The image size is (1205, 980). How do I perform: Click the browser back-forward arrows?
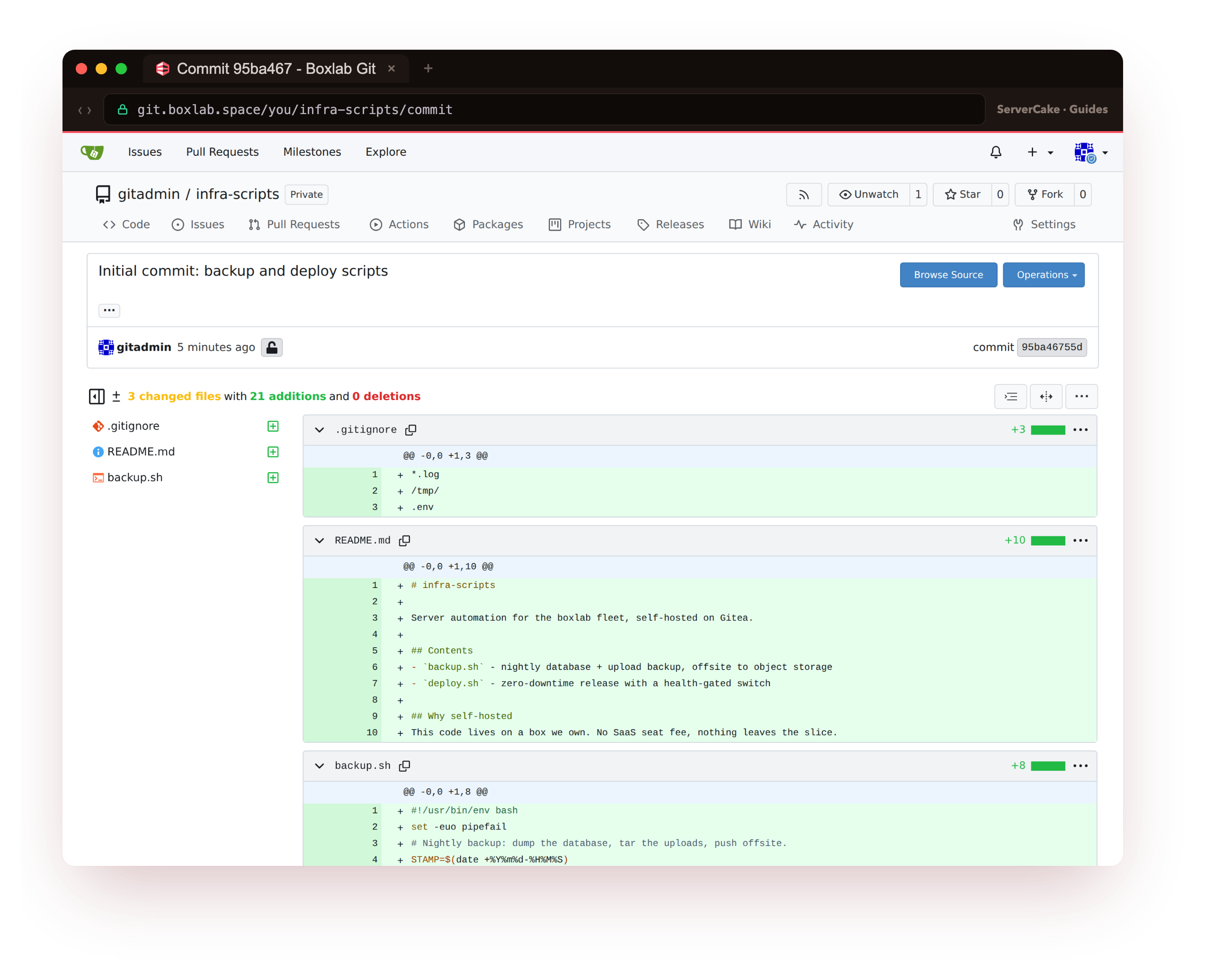(x=85, y=110)
